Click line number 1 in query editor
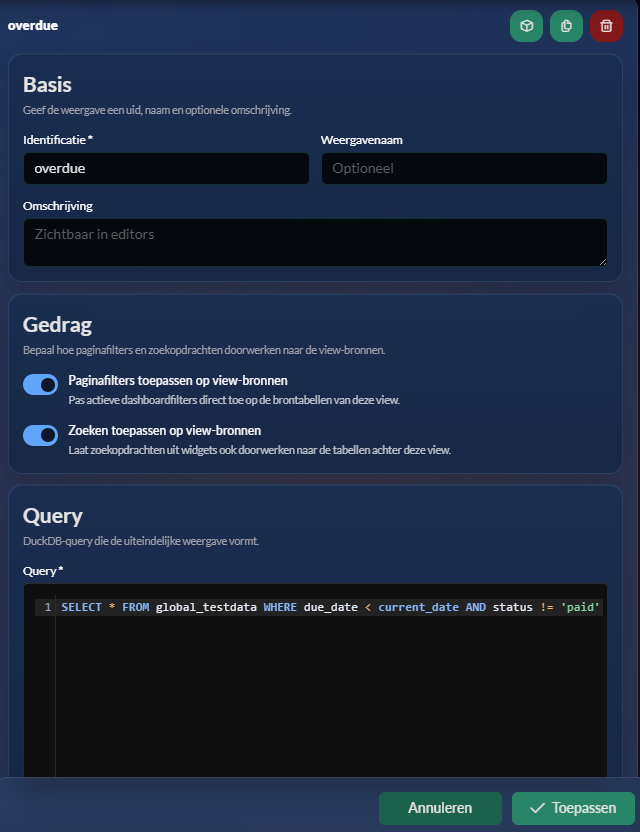This screenshot has height=832, width=640. click(48, 607)
